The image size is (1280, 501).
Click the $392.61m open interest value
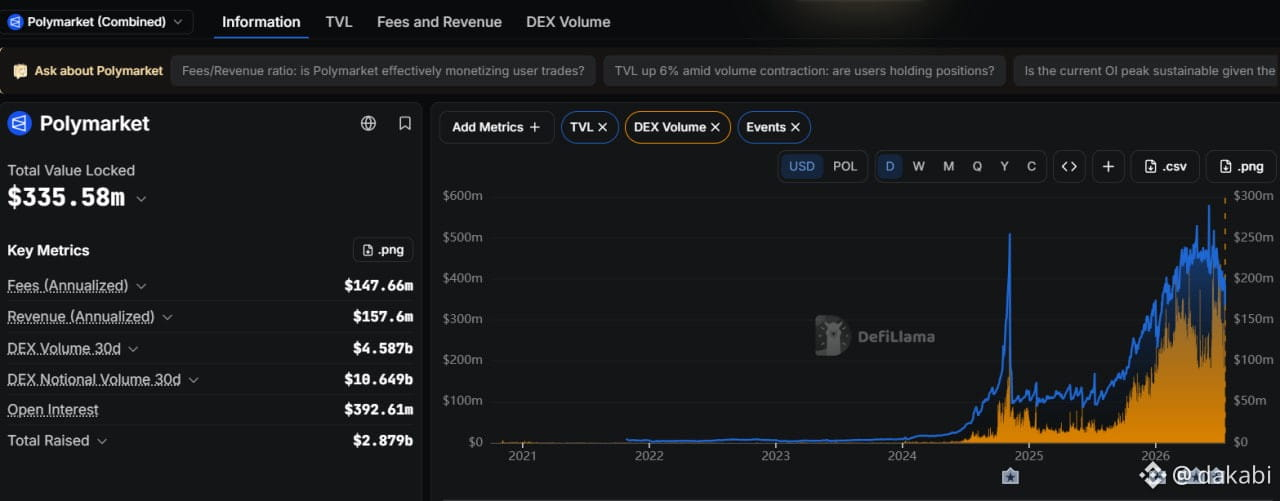378,410
